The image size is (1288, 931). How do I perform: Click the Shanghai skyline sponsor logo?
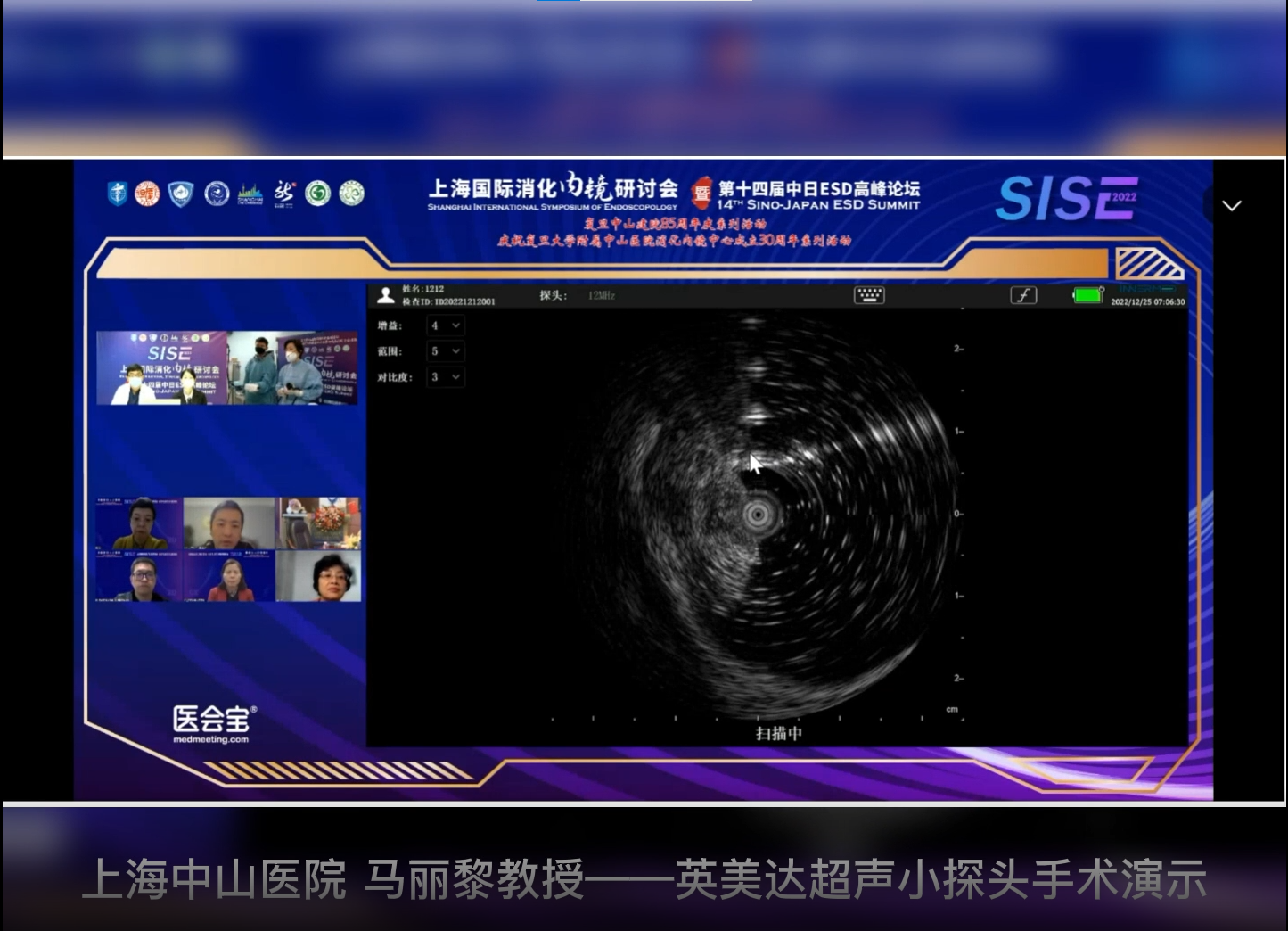[250, 194]
